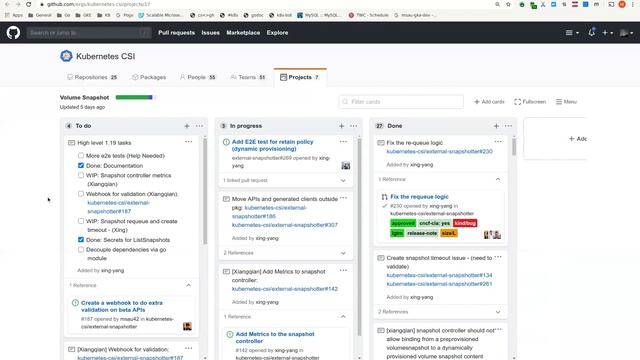Check WIP: Snapshot requeue and create timeout
This screenshot has height=360, width=640.
[x=81, y=221]
